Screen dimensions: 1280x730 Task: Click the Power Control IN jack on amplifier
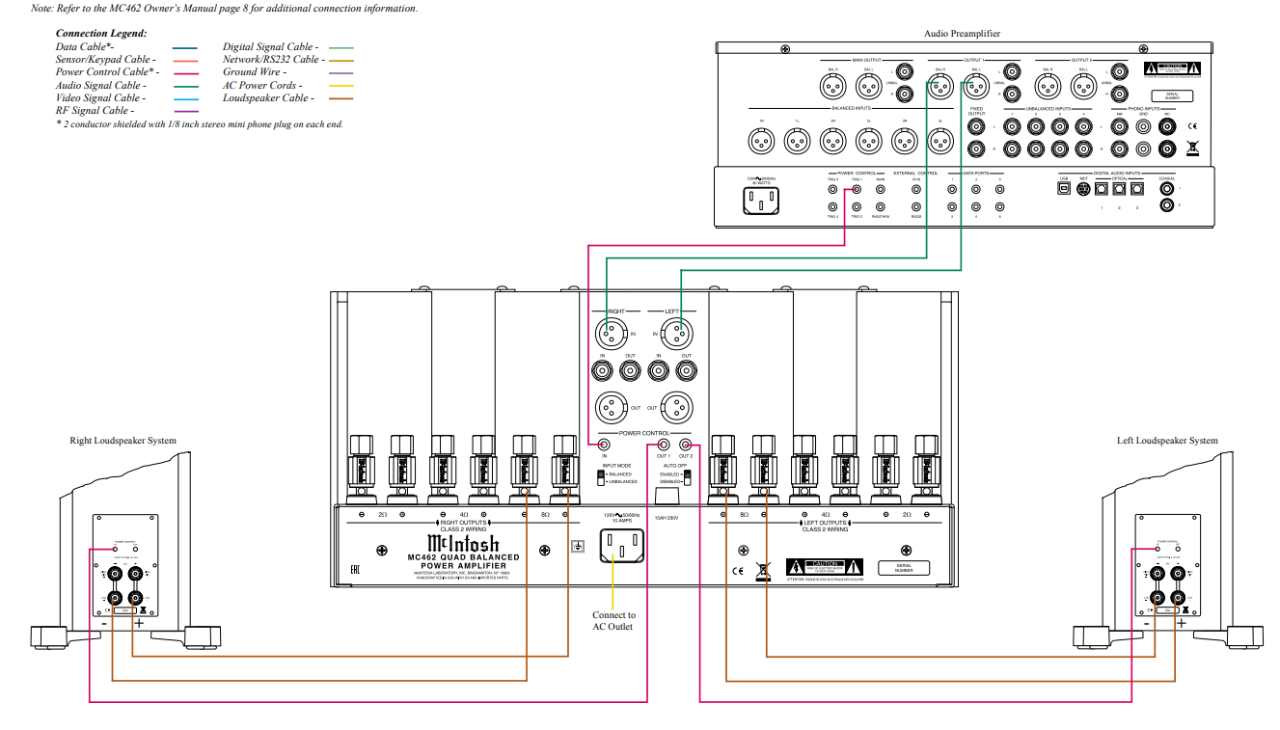[x=603, y=445]
